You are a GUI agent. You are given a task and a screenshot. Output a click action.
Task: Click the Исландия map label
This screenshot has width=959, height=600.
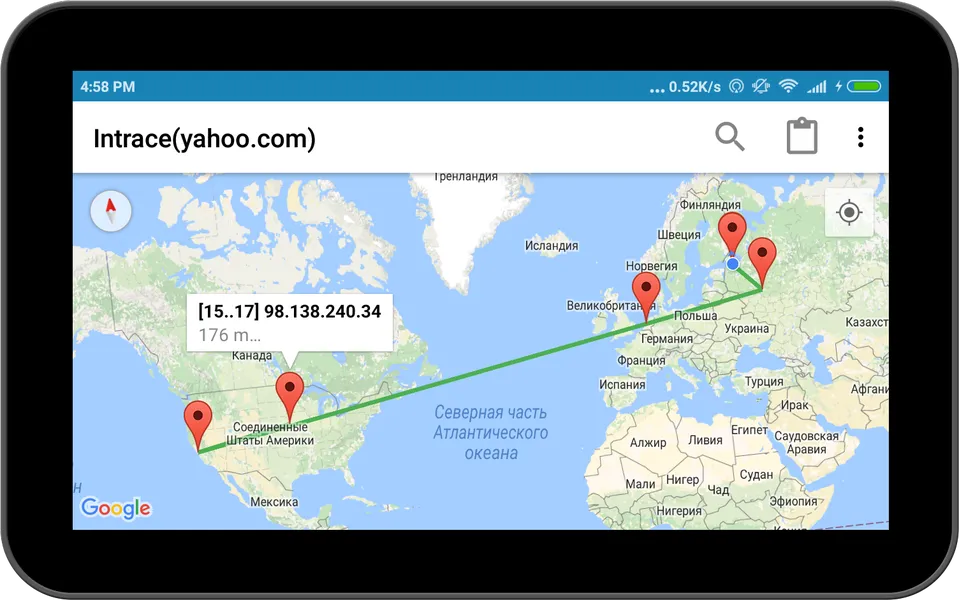click(x=551, y=246)
